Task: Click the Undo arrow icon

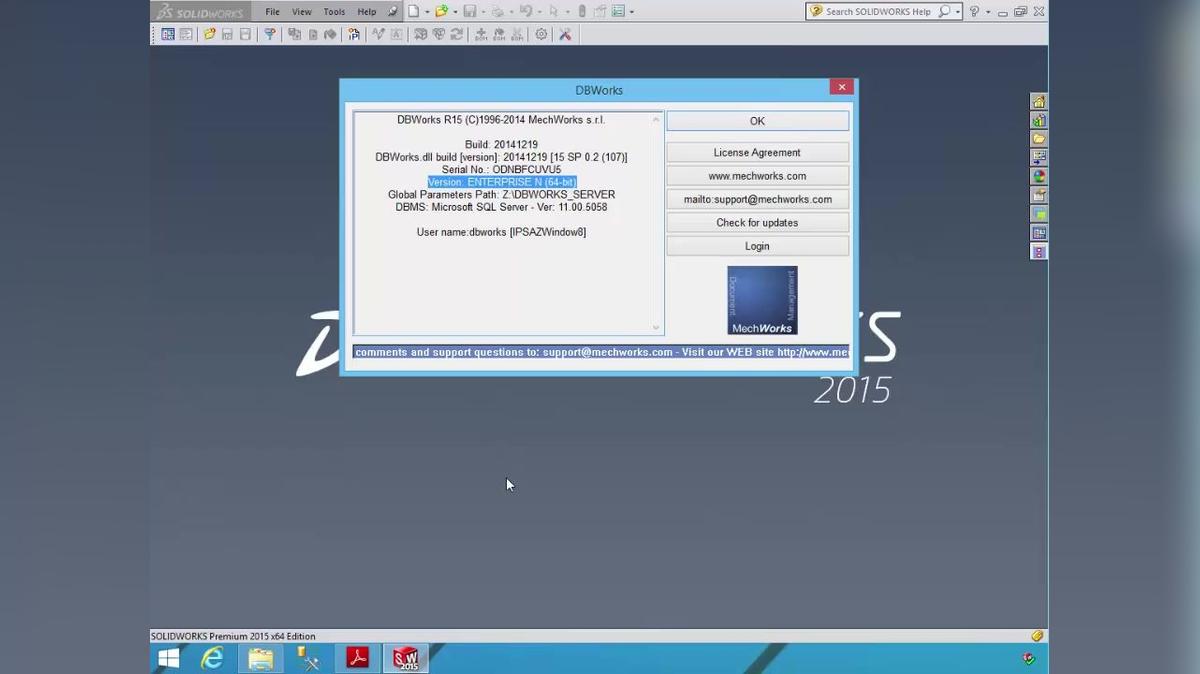Action: pos(525,12)
